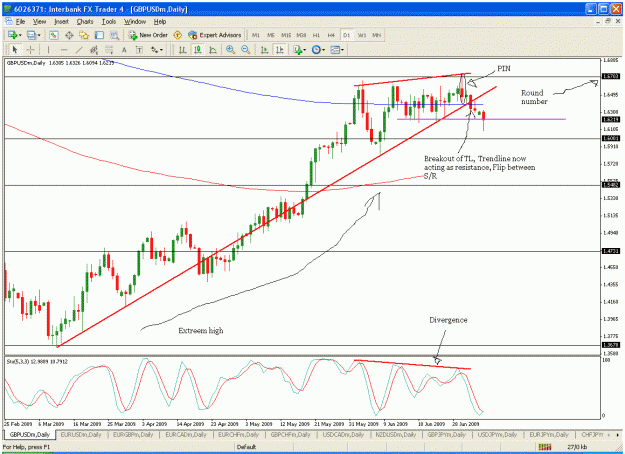This screenshot has height=454, width=625.
Task: Open the Profiles menu icon
Action: (31, 35)
